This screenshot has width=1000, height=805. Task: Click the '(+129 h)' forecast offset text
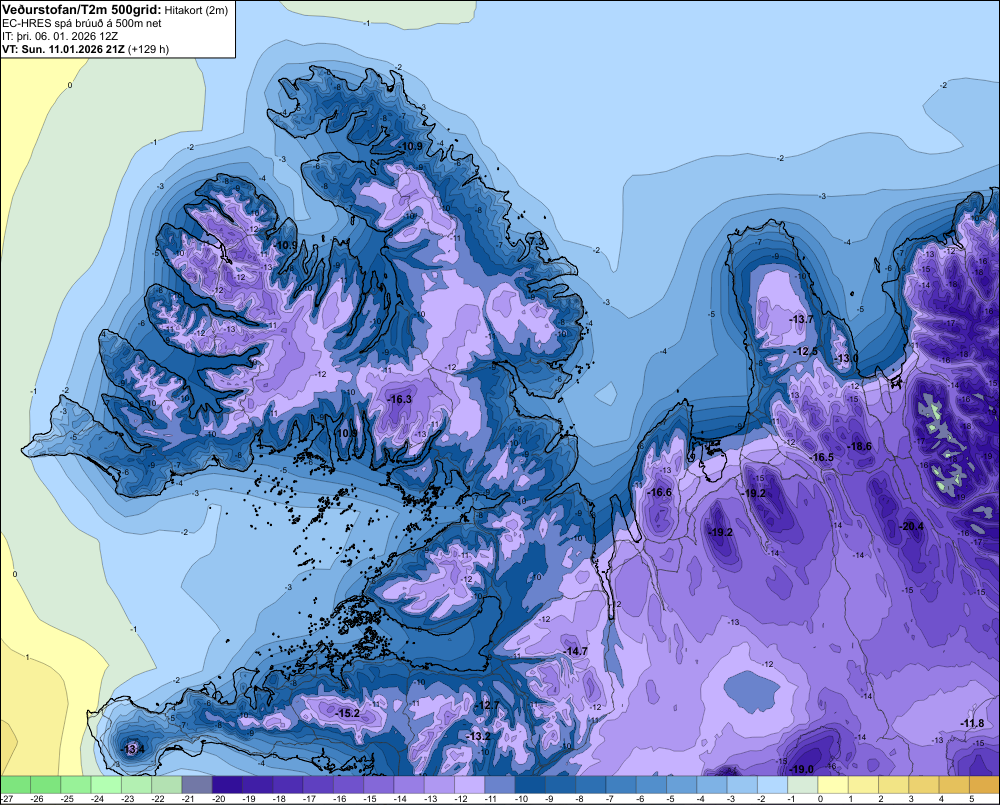click(x=149, y=49)
